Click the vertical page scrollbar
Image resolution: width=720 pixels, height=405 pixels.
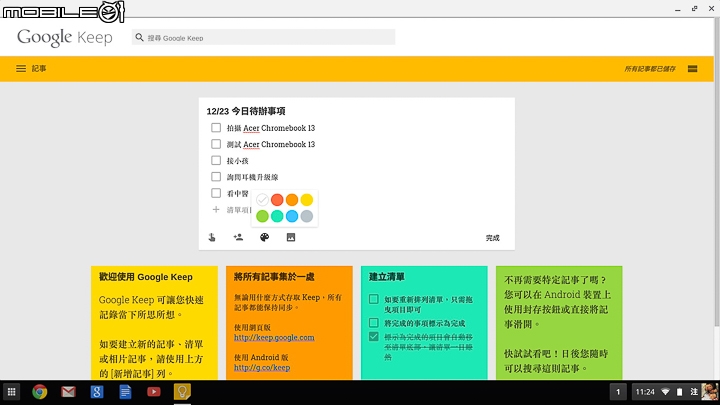pyautogui.click(x=717, y=172)
